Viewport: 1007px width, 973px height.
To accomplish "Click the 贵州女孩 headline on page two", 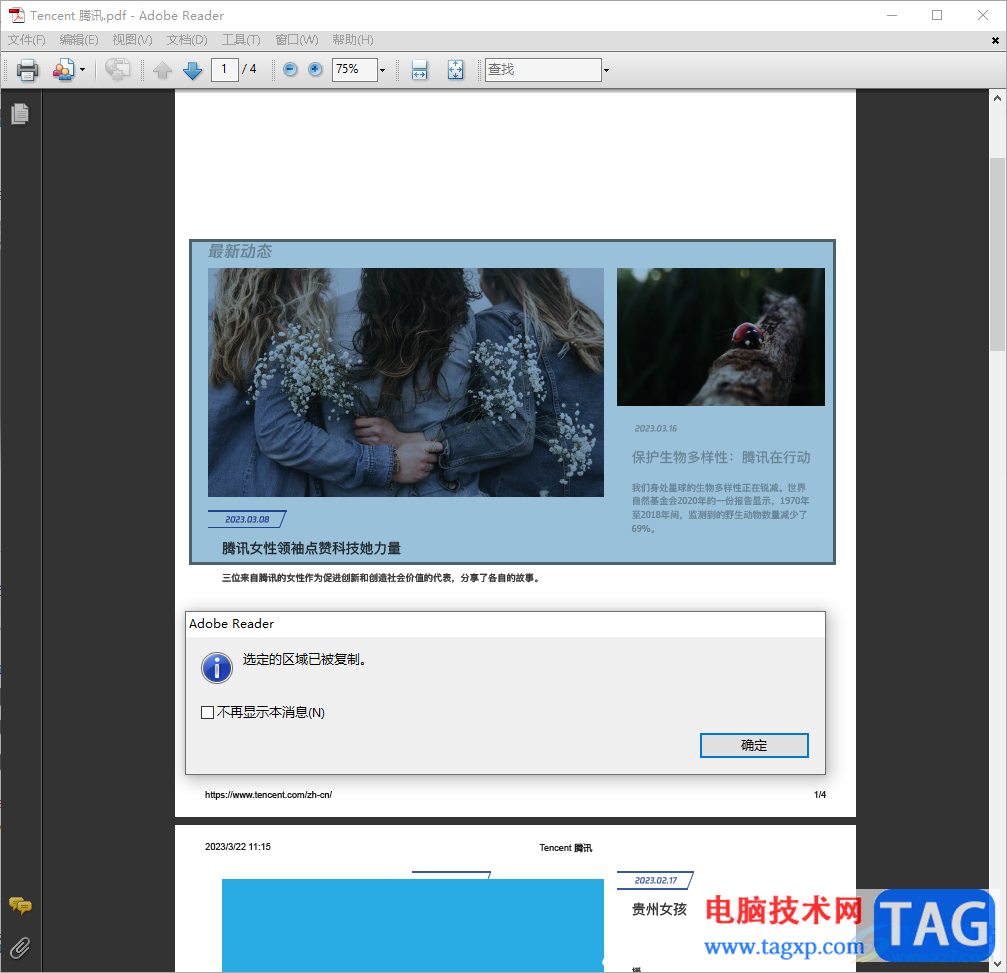I will point(660,909).
